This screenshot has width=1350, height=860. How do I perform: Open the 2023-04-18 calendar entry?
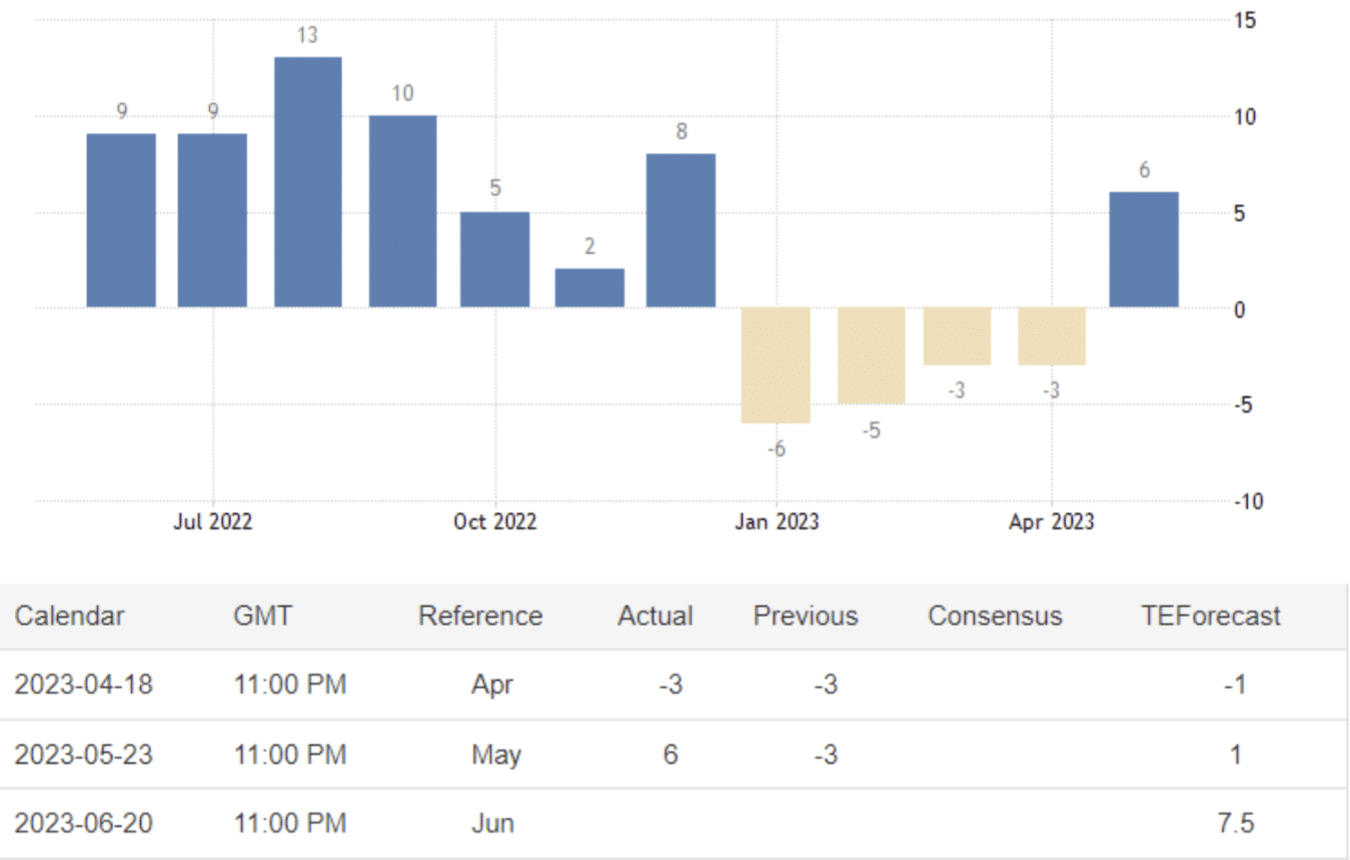click(x=83, y=685)
